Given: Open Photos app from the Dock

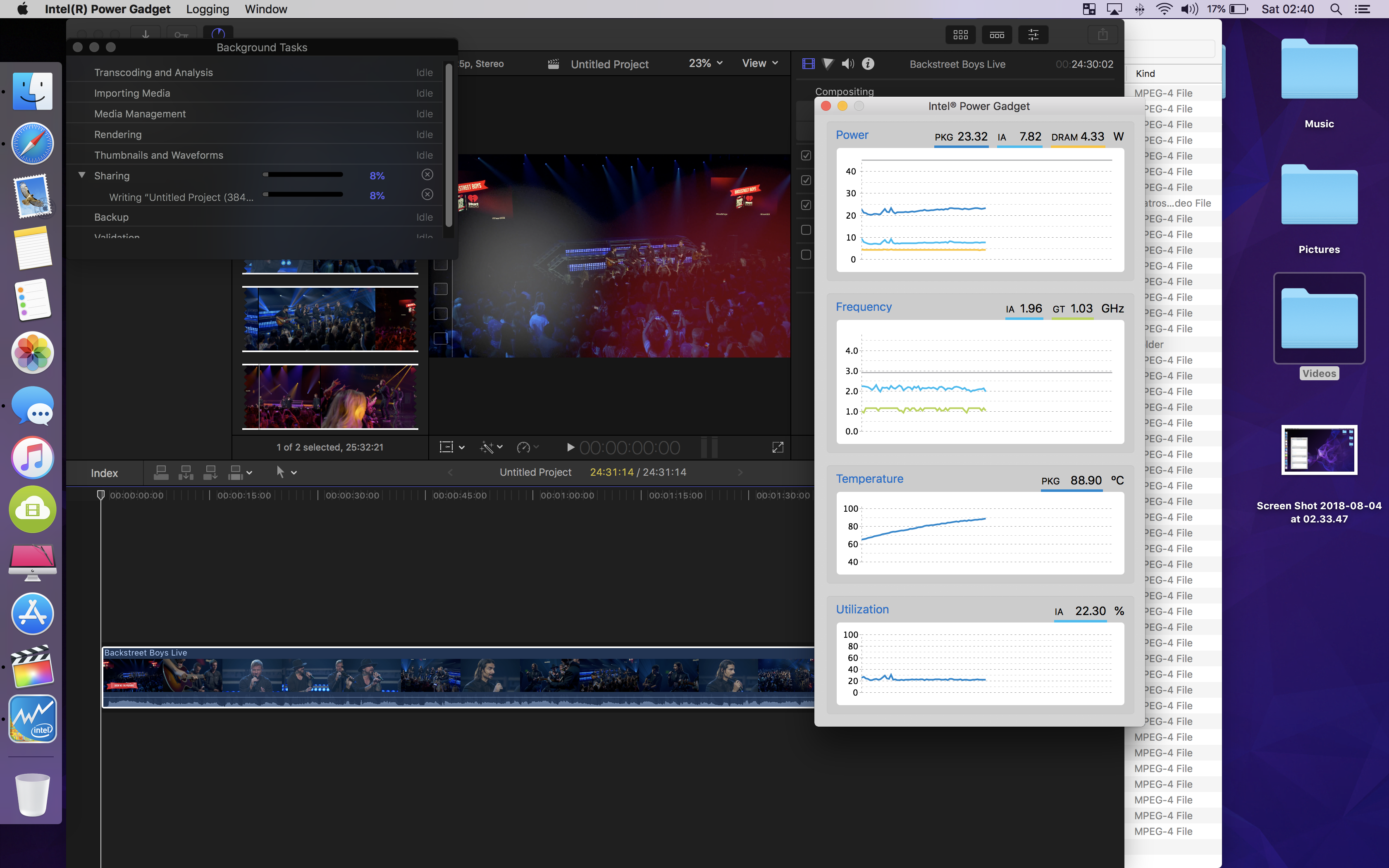Looking at the screenshot, I should pos(33,353).
